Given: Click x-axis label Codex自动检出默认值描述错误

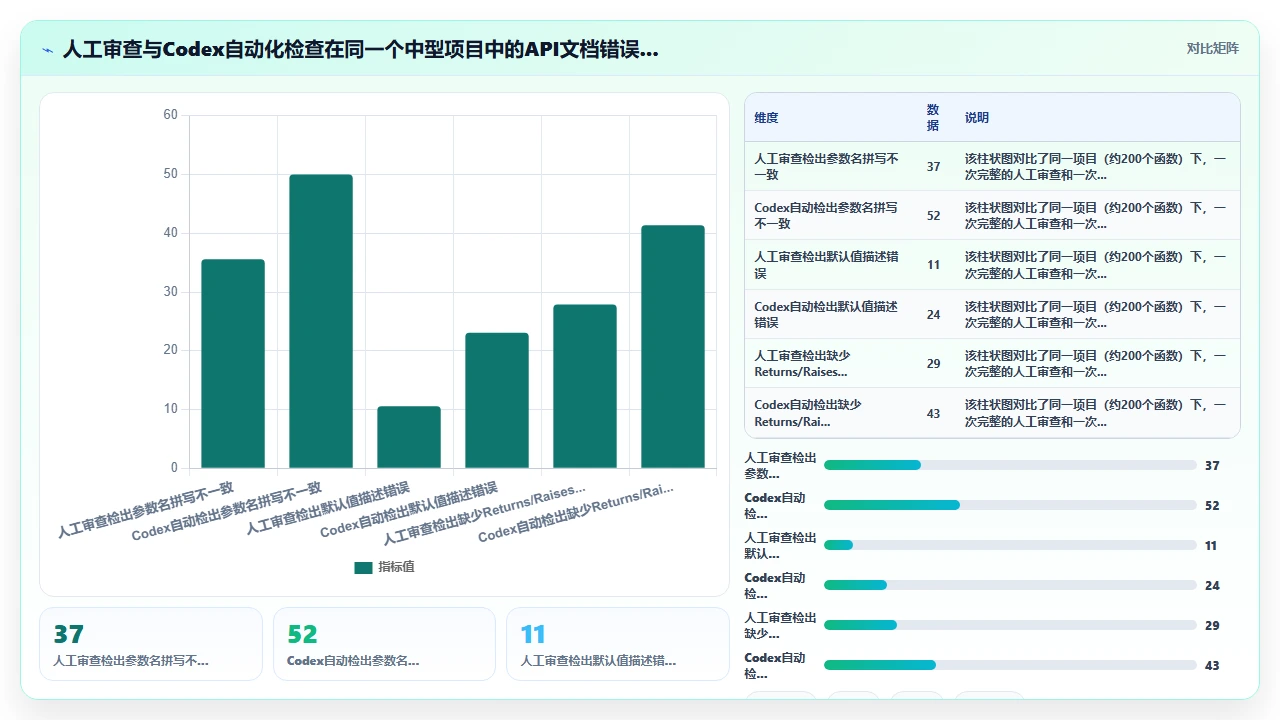Looking at the screenshot, I should [x=409, y=510].
